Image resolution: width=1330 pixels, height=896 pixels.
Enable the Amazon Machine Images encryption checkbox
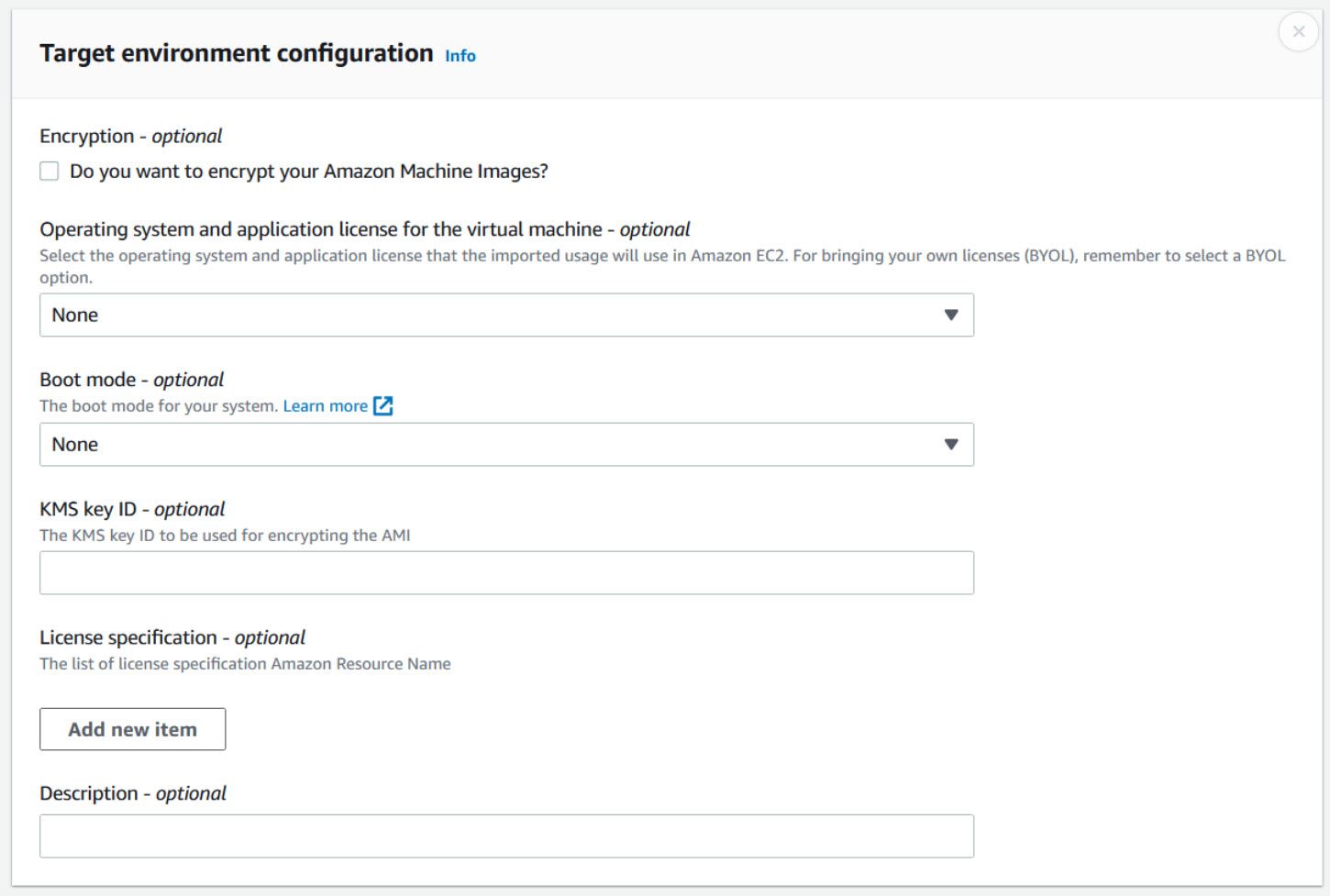pos(50,171)
